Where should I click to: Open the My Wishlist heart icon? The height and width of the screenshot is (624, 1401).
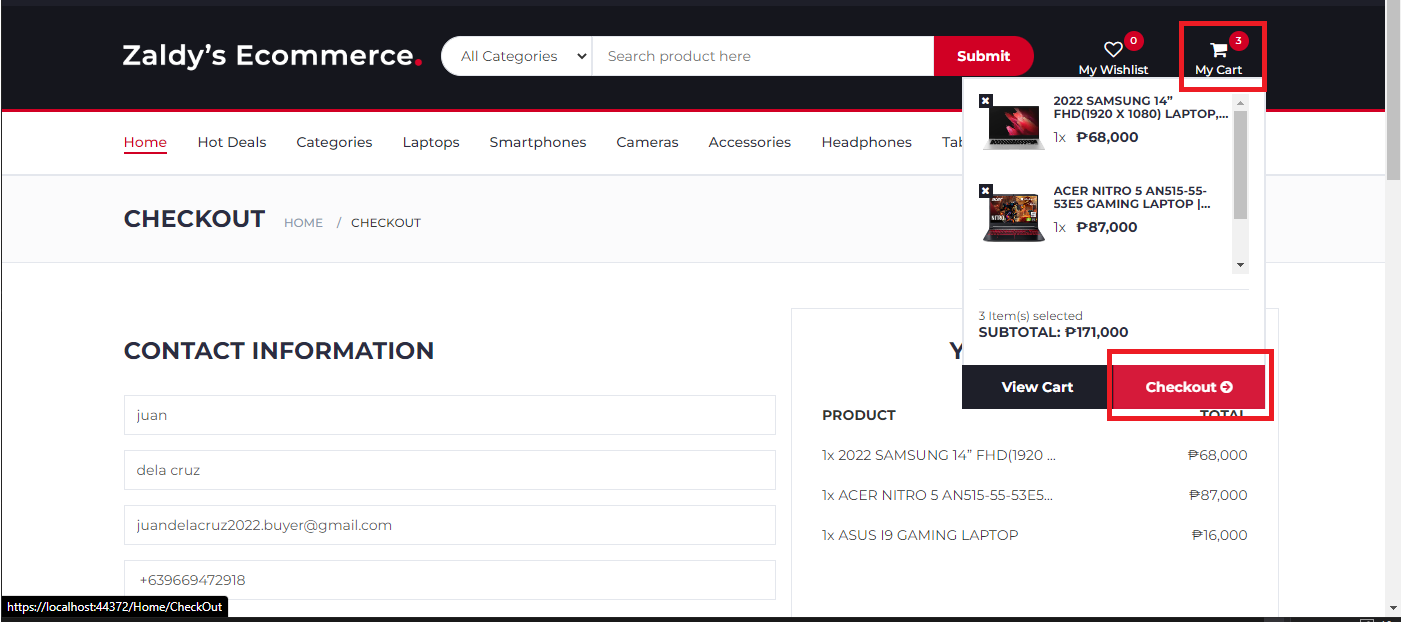1114,48
